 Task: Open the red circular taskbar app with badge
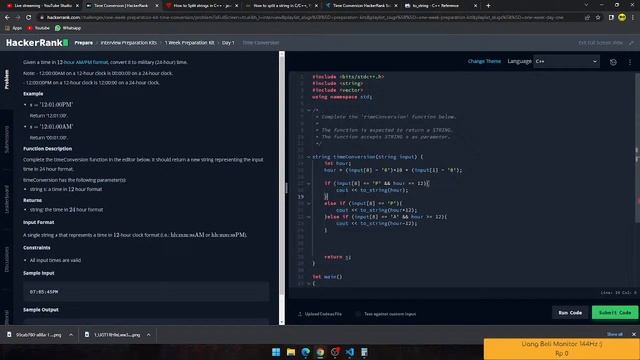pyautogui.click(x=335, y=352)
